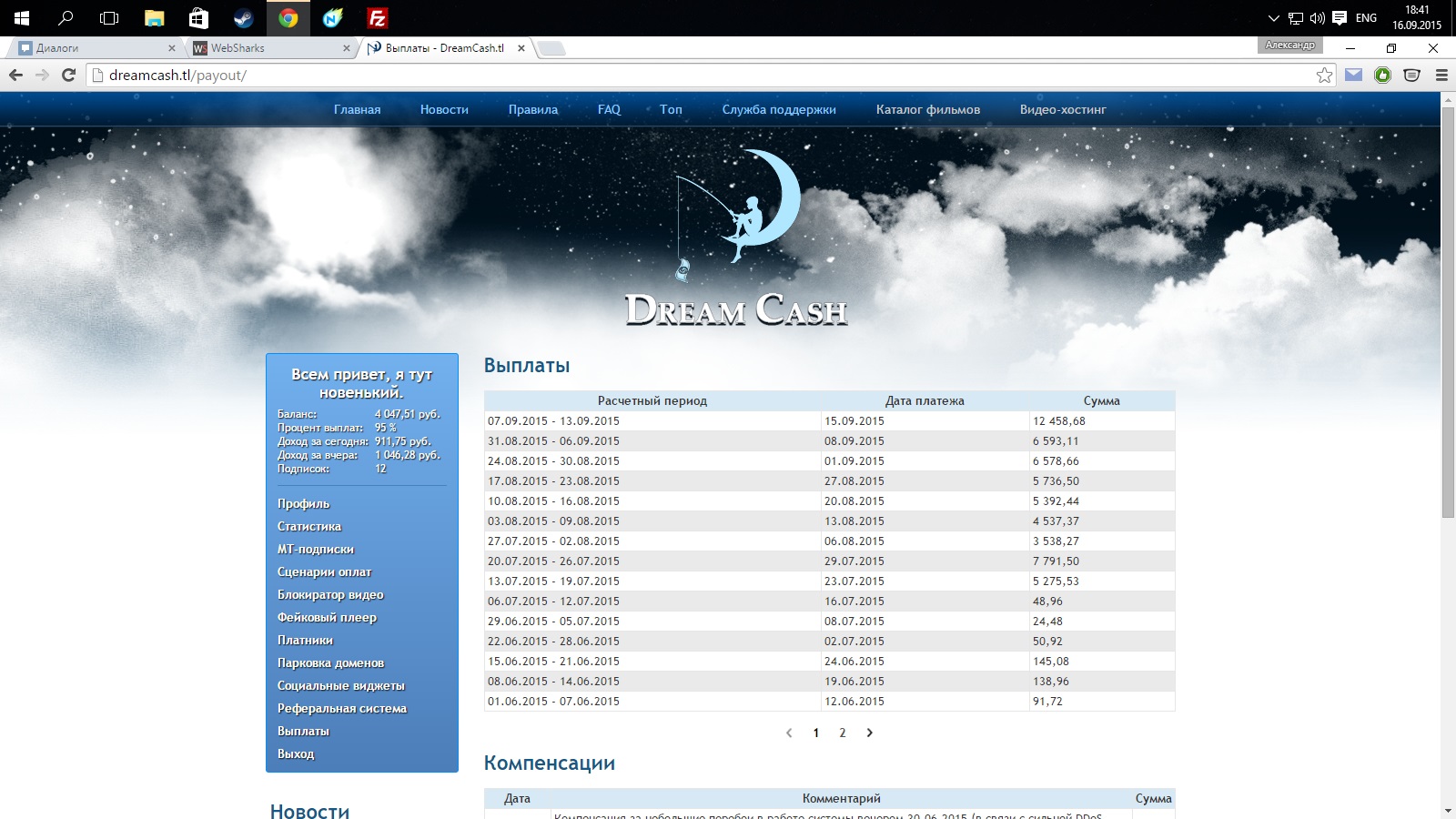Open the Парковка доменов sidebar link
The height and width of the screenshot is (819, 1456).
coord(330,662)
